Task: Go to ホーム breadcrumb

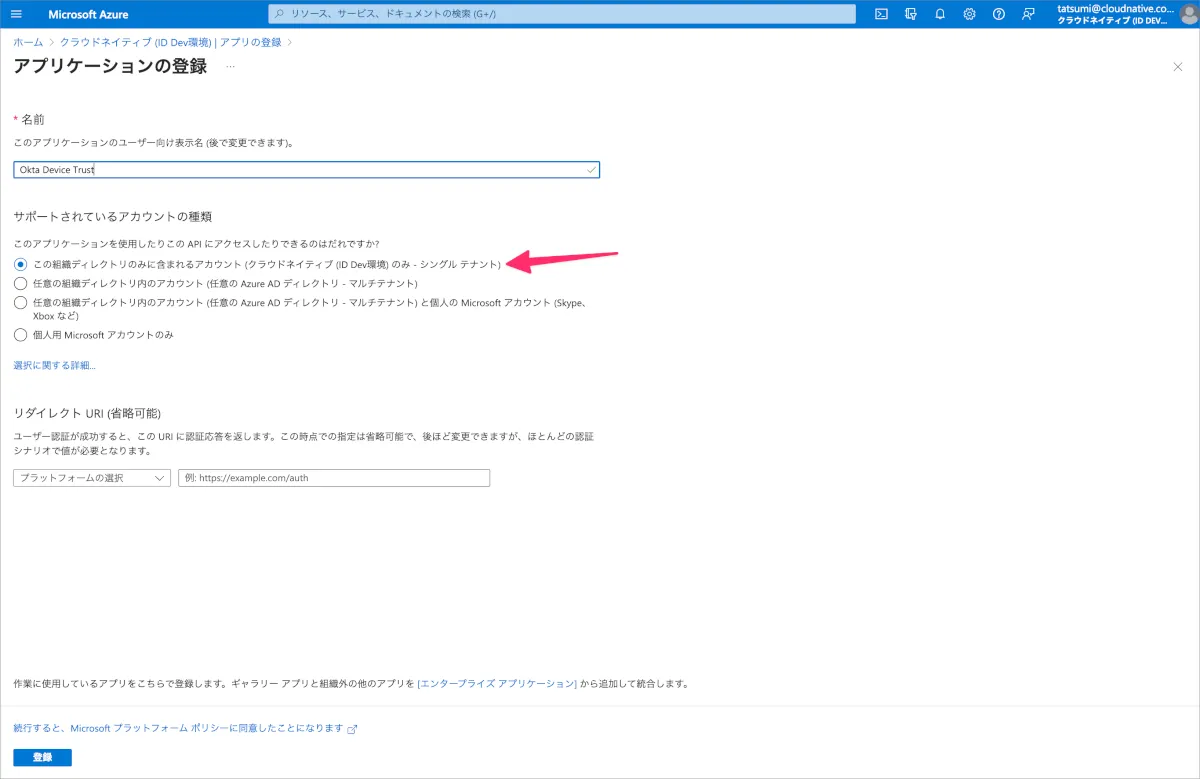Action: pos(28,43)
